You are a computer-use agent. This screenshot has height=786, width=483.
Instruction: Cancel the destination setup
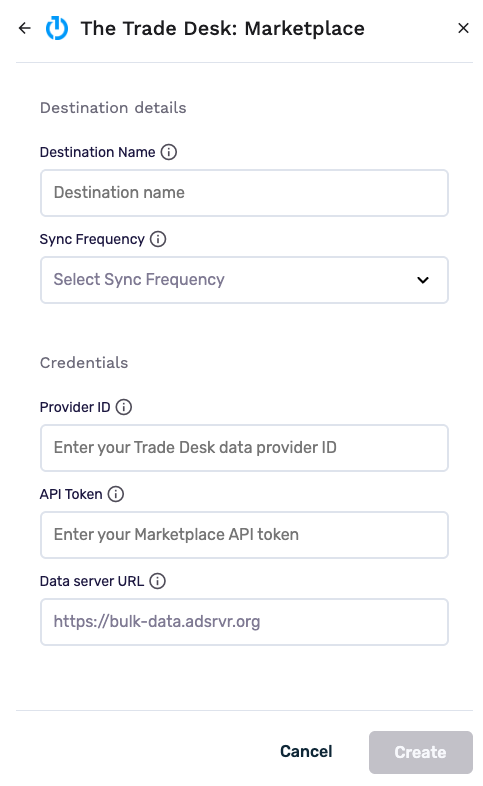coord(306,751)
